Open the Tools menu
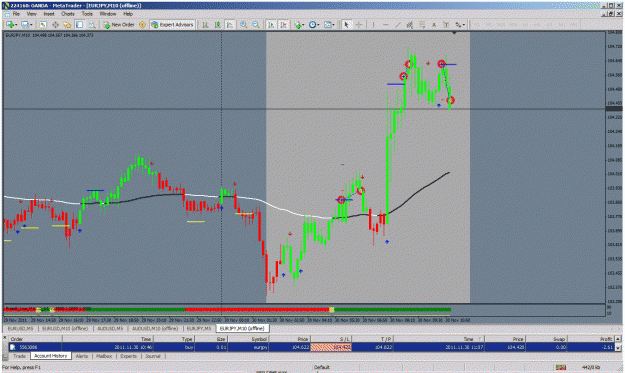625x373 pixels. [87, 14]
